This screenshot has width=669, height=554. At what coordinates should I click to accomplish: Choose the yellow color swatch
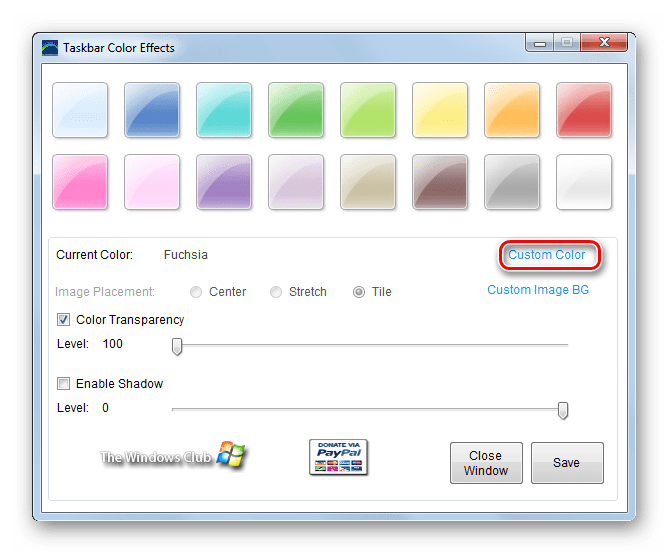coord(440,110)
